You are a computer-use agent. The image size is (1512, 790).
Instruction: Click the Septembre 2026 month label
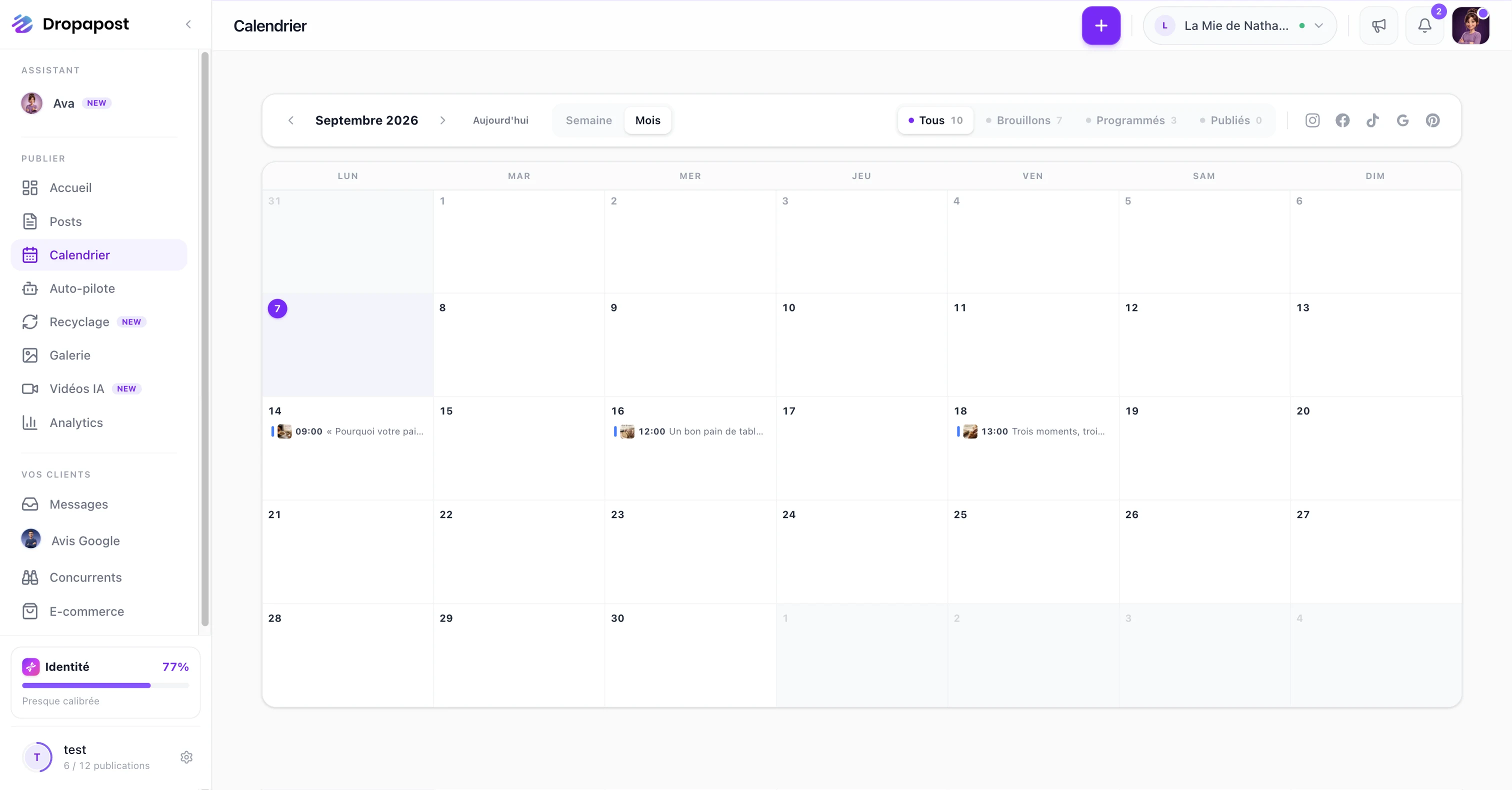click(367, 120)
